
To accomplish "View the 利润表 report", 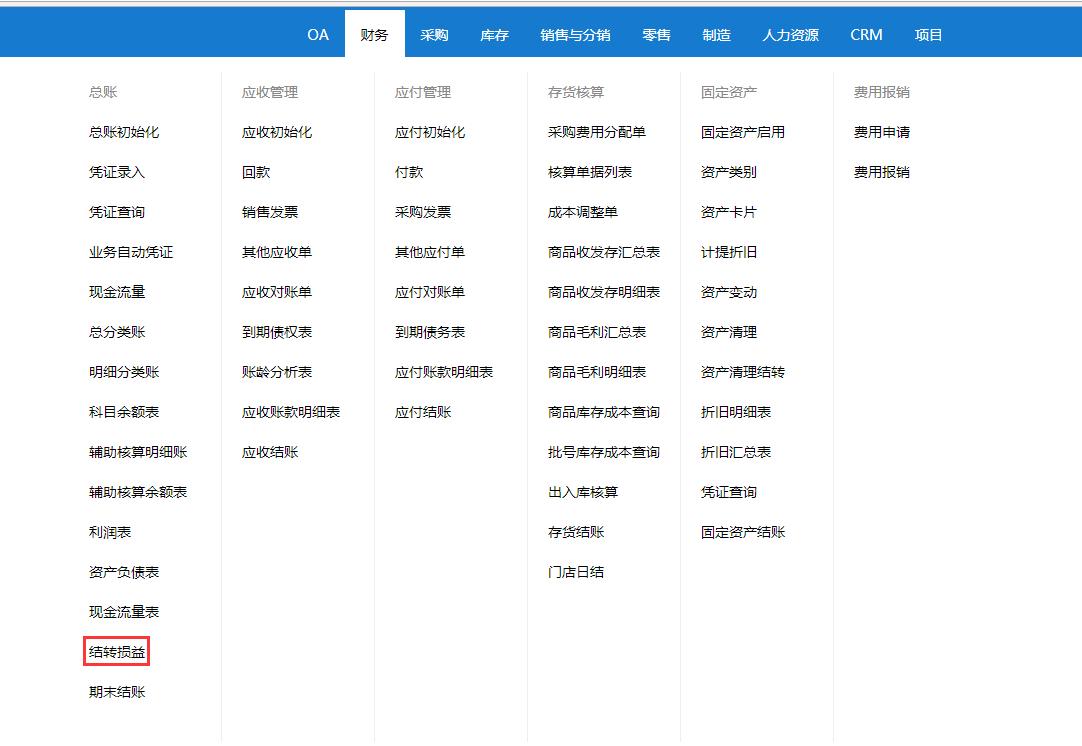I will (x=110, y=532).
